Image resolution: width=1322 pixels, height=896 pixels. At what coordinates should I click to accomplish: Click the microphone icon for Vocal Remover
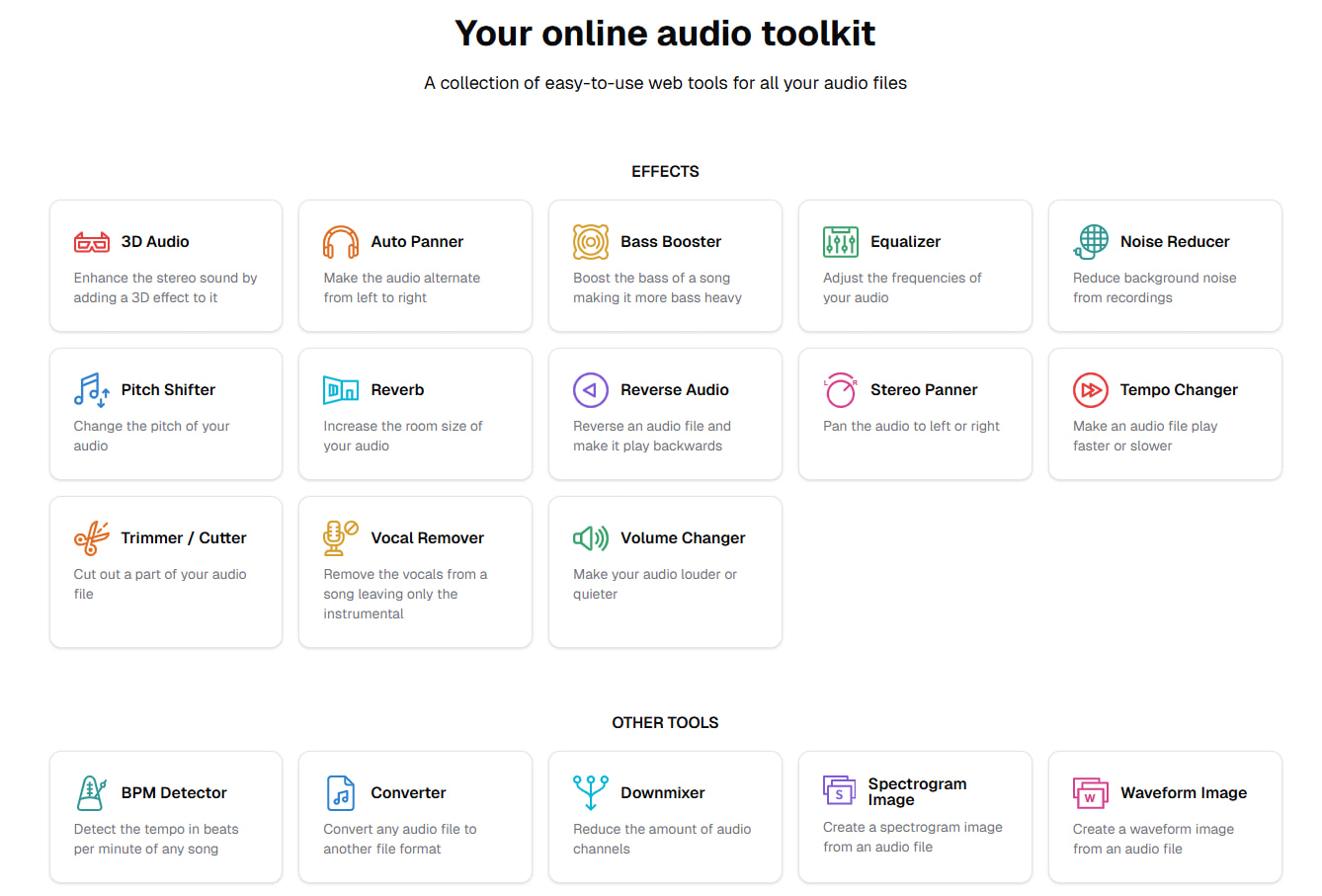click(x=341, y=538)
